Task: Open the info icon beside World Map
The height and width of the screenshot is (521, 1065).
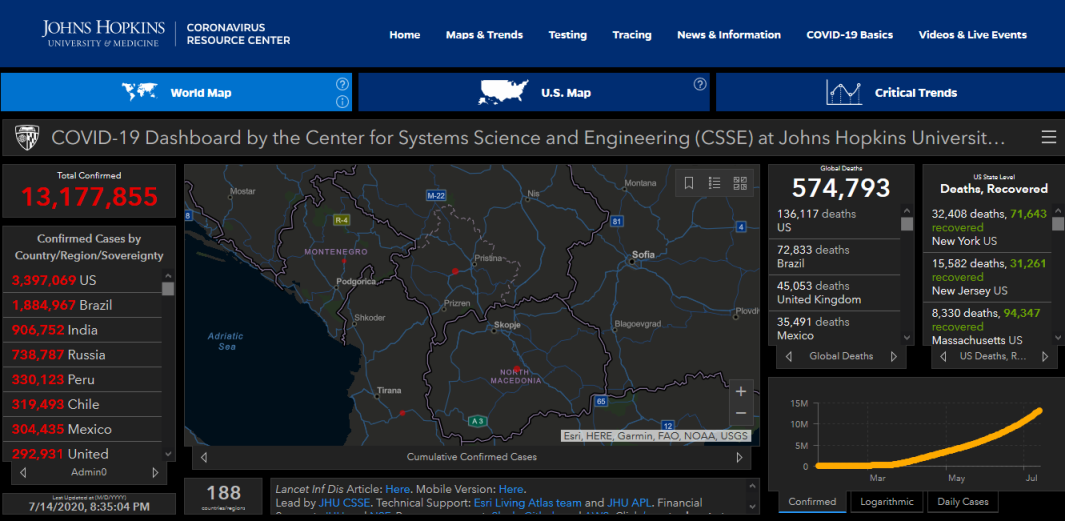Action: tap(342, 102)
